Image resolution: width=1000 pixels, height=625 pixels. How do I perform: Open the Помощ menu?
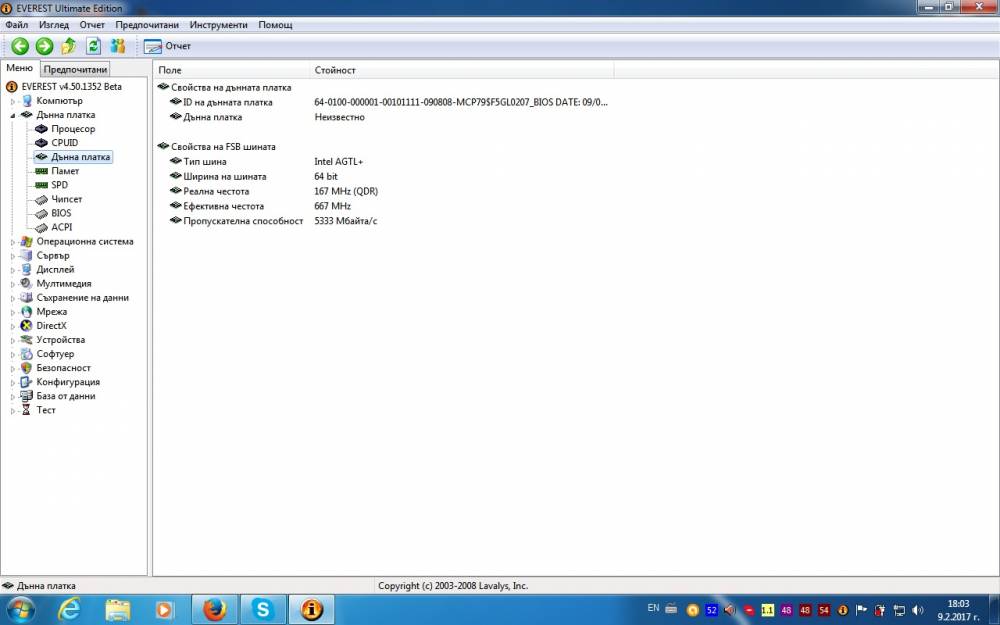[275, 25]
